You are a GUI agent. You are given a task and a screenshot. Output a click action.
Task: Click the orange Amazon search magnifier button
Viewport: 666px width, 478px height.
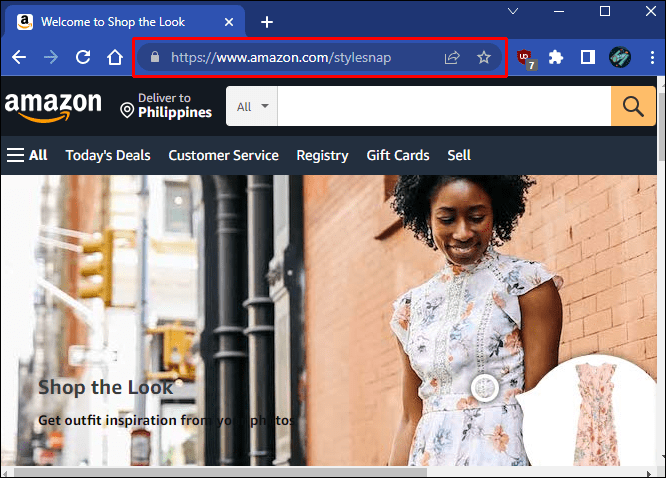tap(633, 106)
